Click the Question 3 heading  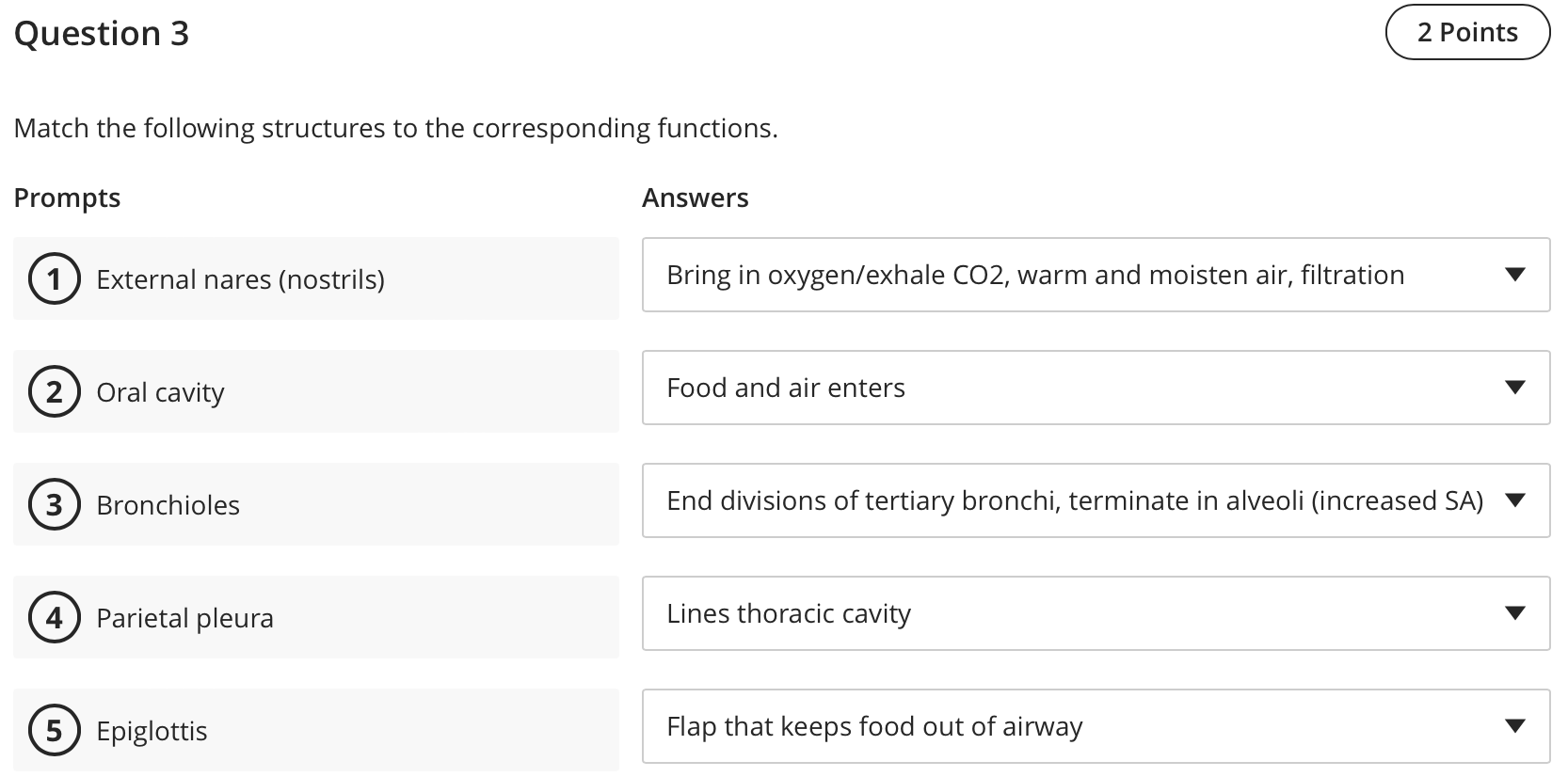point(102,33)
